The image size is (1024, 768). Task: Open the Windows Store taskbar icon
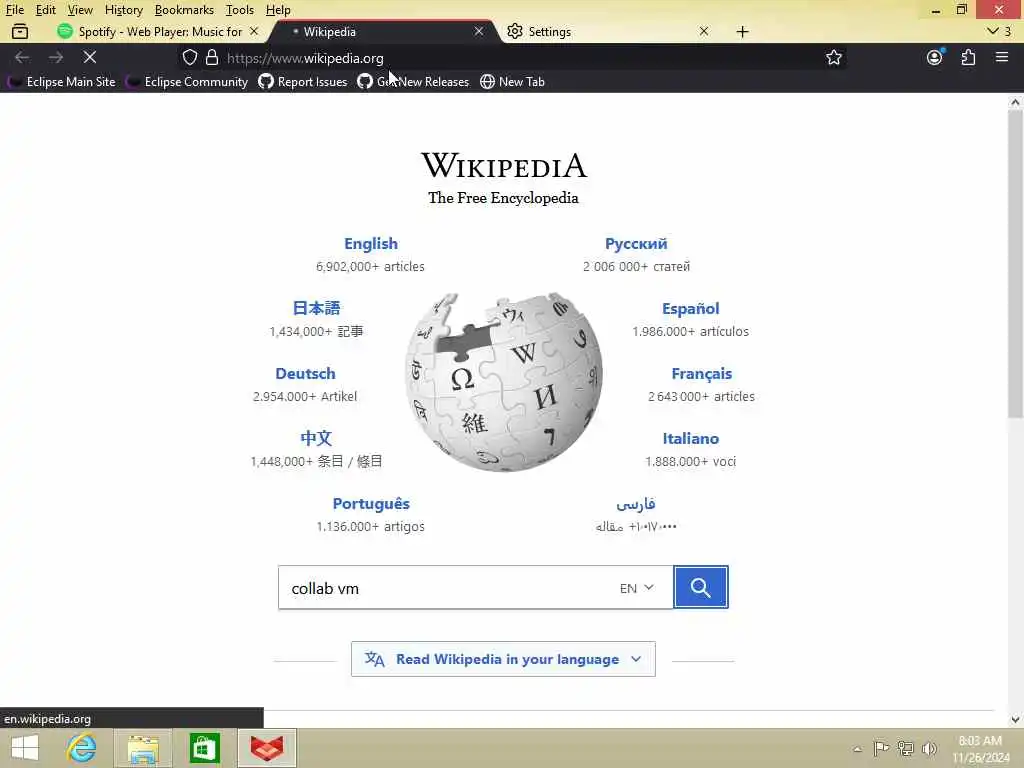[204, 748]
